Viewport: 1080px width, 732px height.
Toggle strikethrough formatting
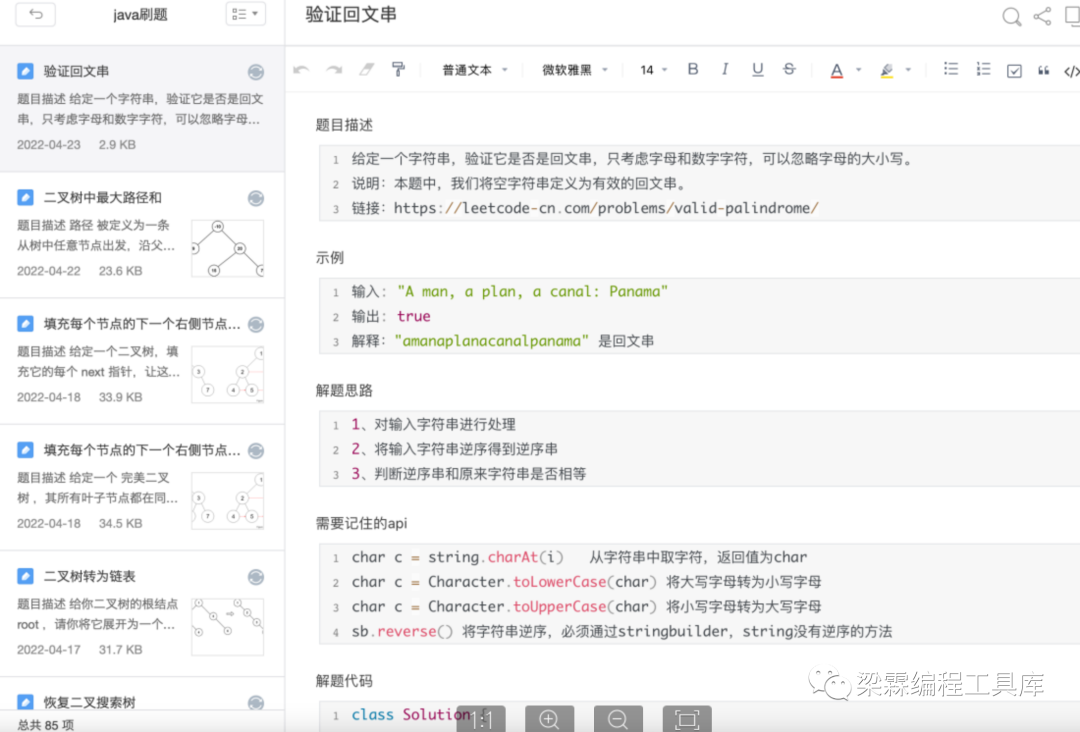point(789,70)
